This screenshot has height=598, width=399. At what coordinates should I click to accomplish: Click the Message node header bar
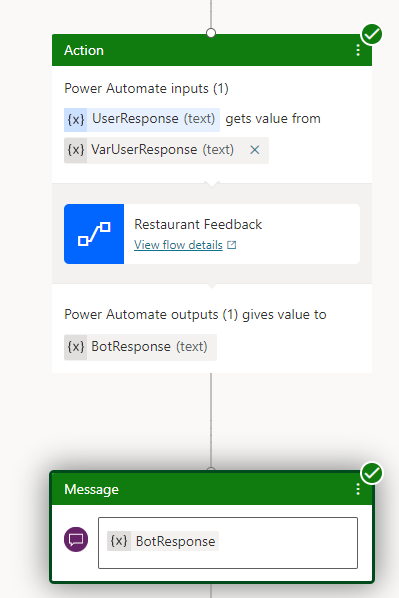[x=212, y=489]
